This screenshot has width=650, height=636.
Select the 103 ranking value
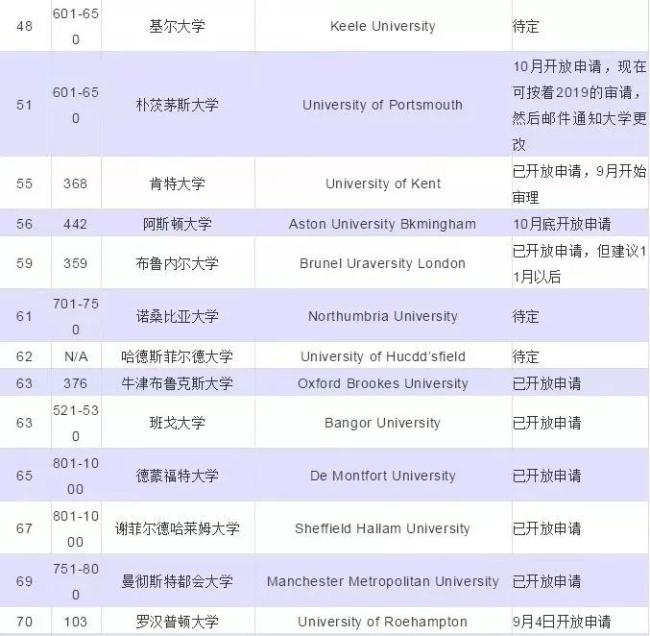[x=75, y=621]
